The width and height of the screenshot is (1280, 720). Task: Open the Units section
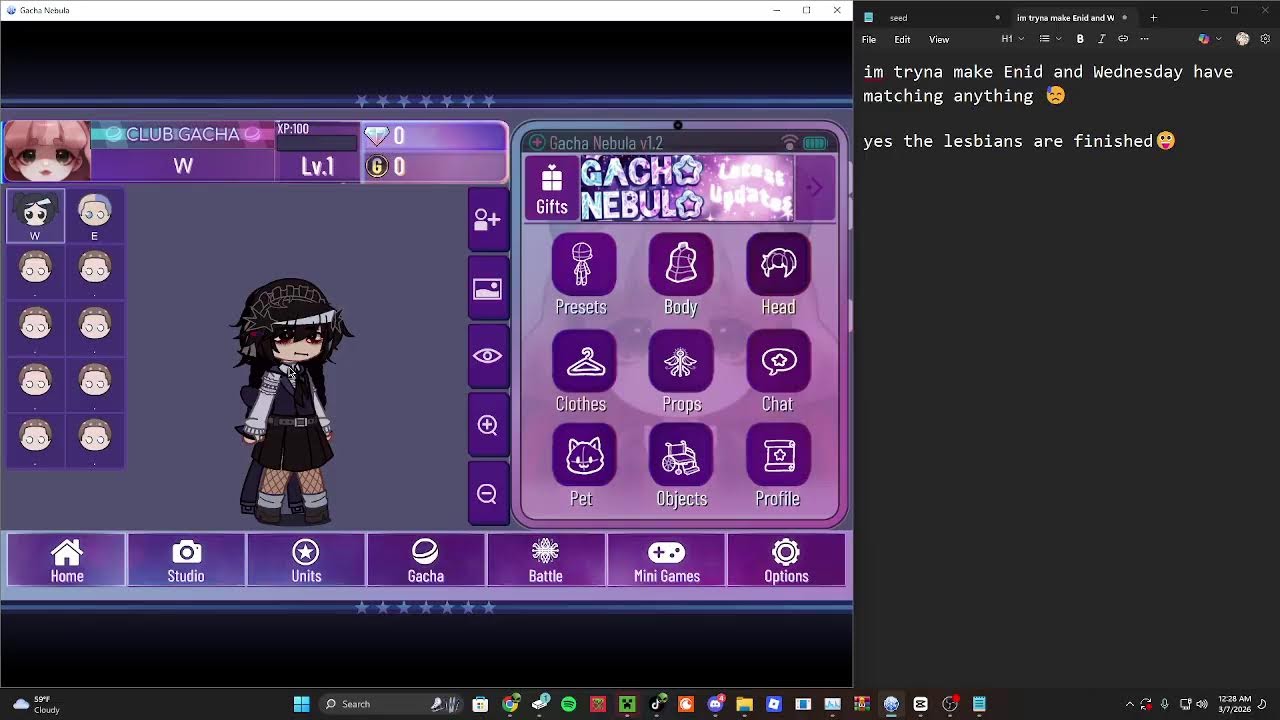(x=306, y=560)
